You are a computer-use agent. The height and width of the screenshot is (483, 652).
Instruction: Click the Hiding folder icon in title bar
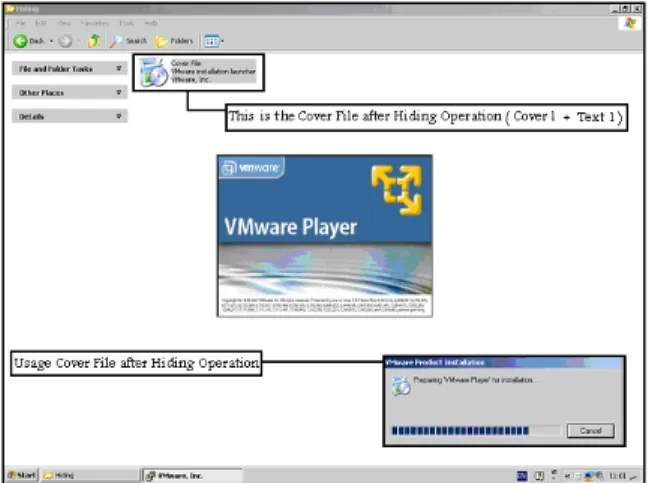click(x=10, y=8)
